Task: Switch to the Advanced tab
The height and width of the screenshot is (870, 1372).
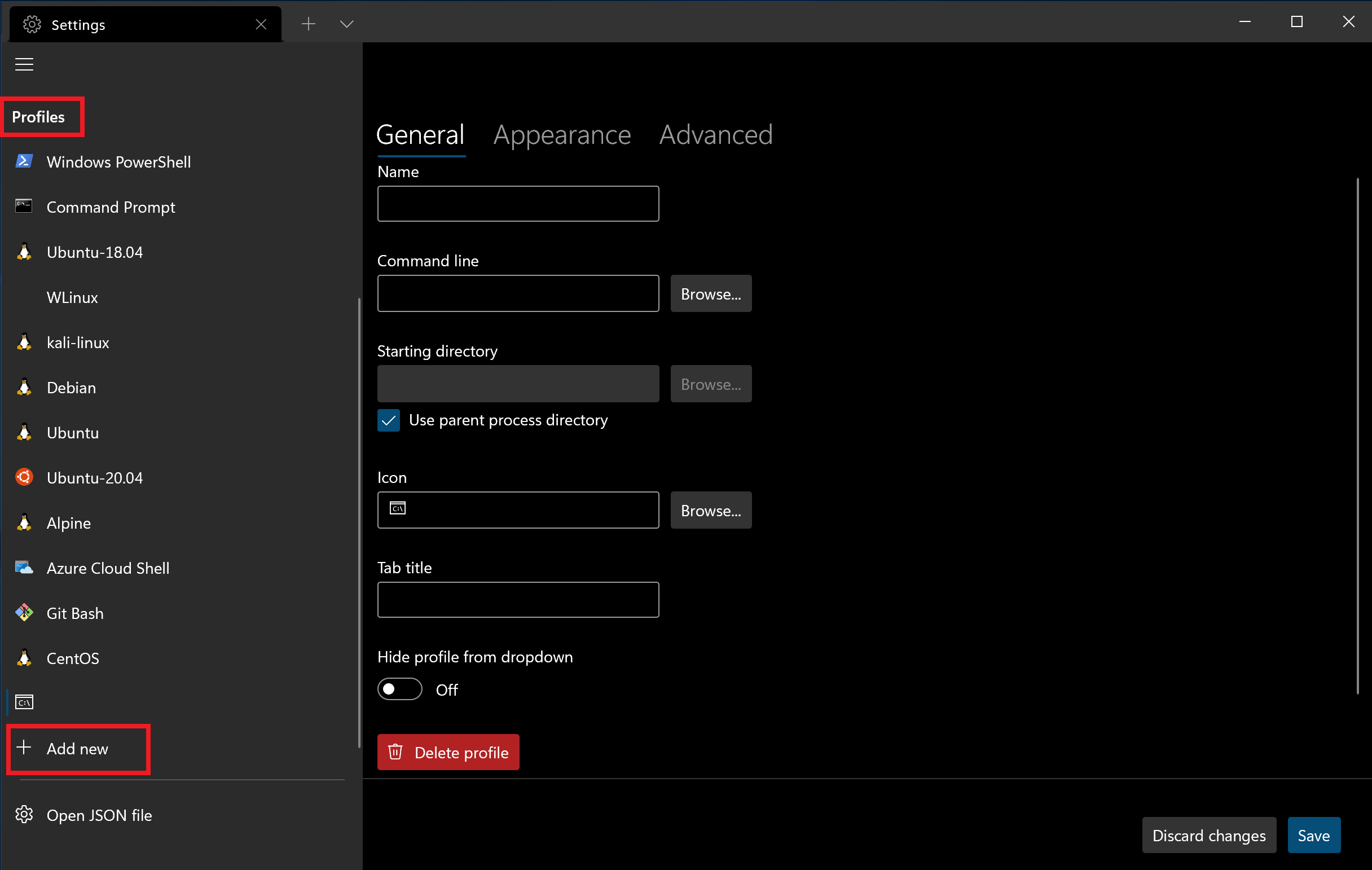Action: click(716, 134)
